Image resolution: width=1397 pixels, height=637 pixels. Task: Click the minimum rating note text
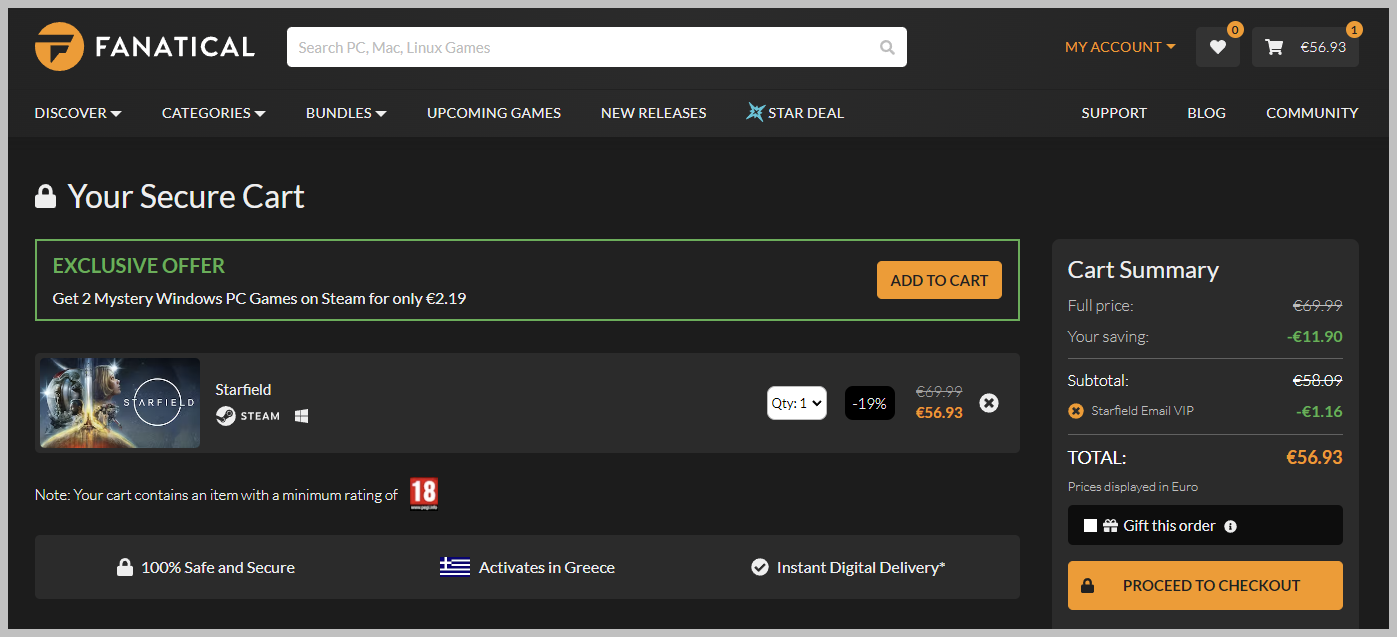pyautogui.click(x=216, y=495)
